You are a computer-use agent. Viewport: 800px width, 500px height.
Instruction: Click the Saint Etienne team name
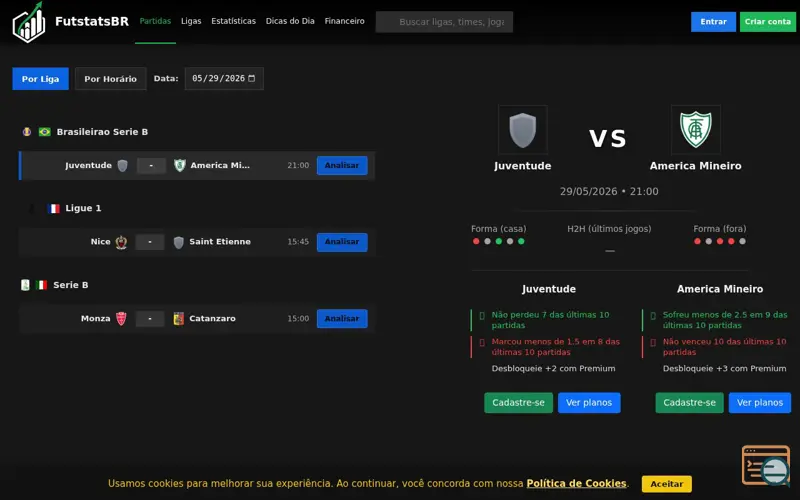(x=220, y=242)
